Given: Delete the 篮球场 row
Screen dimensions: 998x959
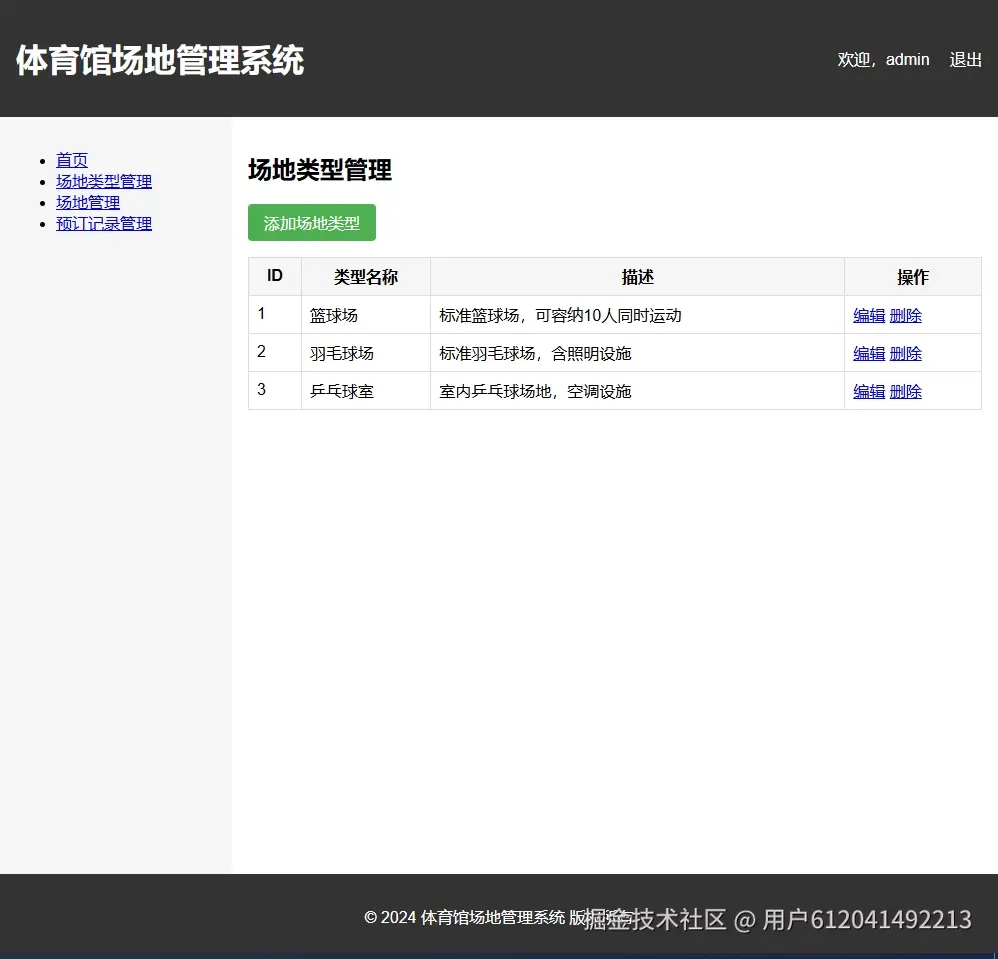Looking at the screenshot, I should point(906,316).
